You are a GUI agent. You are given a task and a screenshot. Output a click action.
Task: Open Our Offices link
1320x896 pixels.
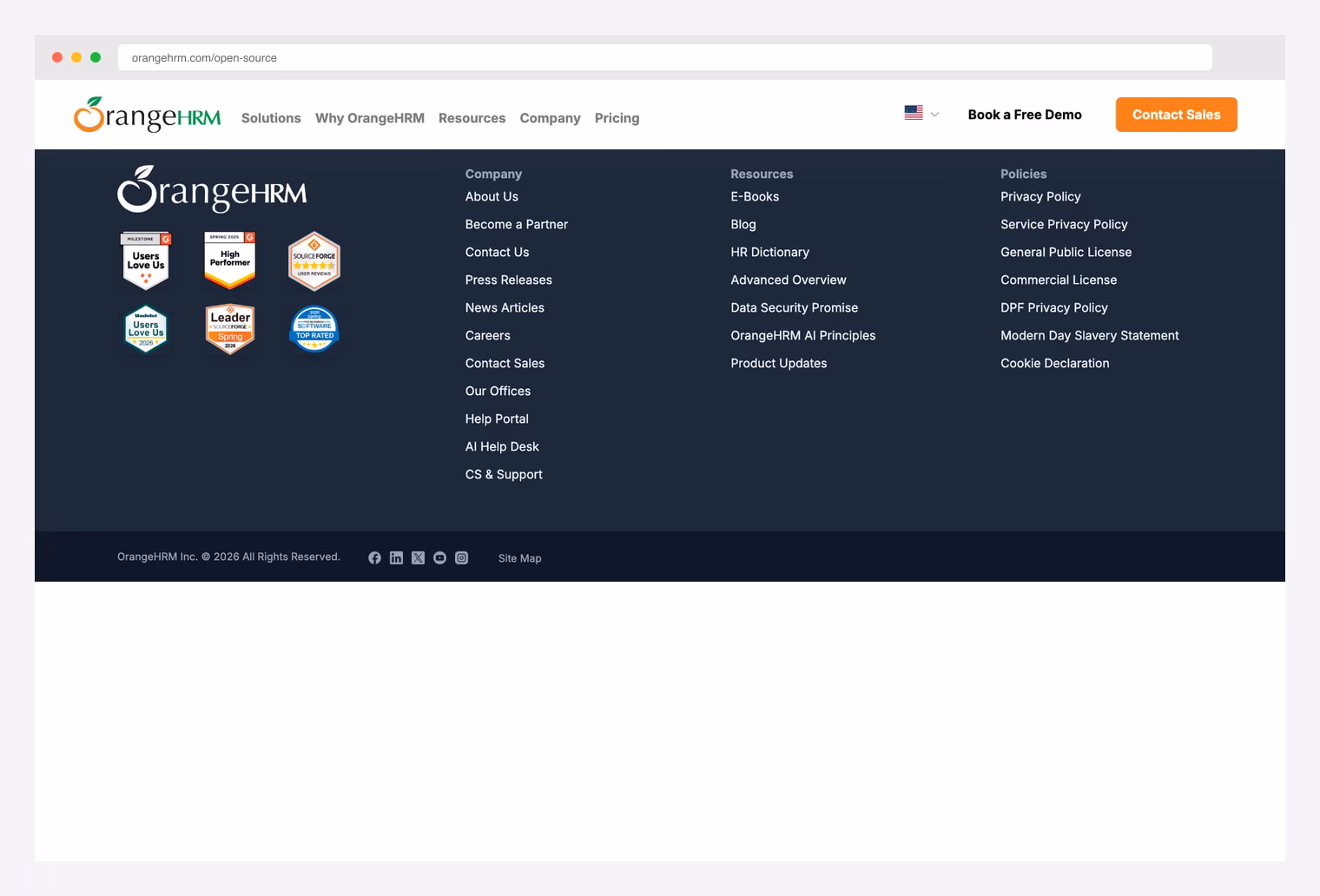(498, 391)
